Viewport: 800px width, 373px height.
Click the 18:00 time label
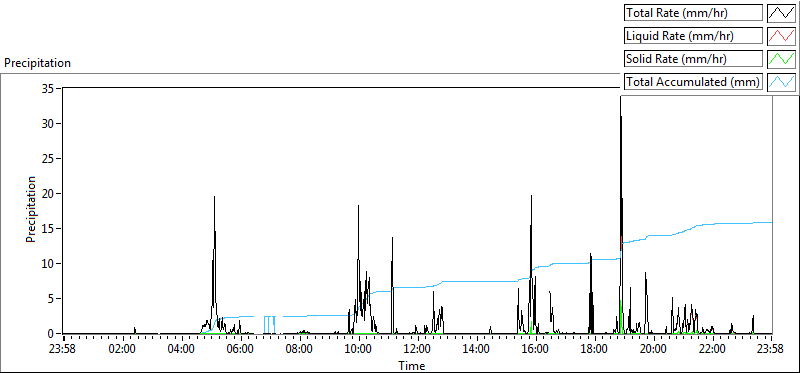point(594,350)
